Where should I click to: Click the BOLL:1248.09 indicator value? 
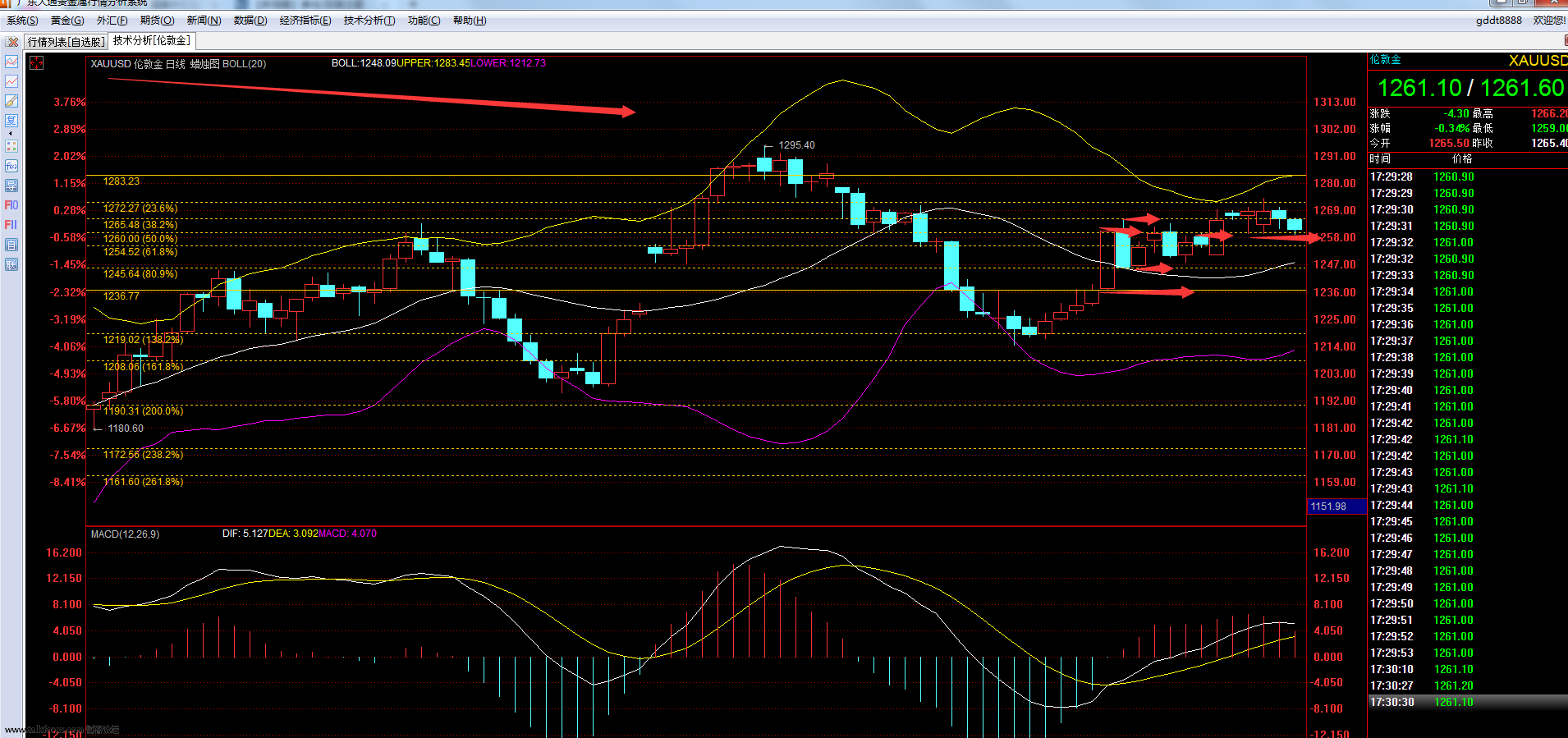point(364,63)
